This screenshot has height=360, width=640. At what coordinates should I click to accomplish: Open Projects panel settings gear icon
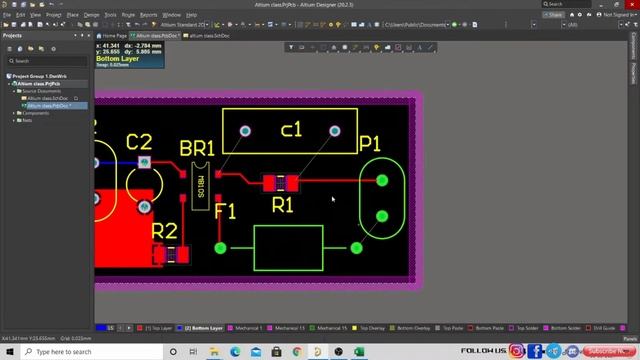click(x=53, y=49)
